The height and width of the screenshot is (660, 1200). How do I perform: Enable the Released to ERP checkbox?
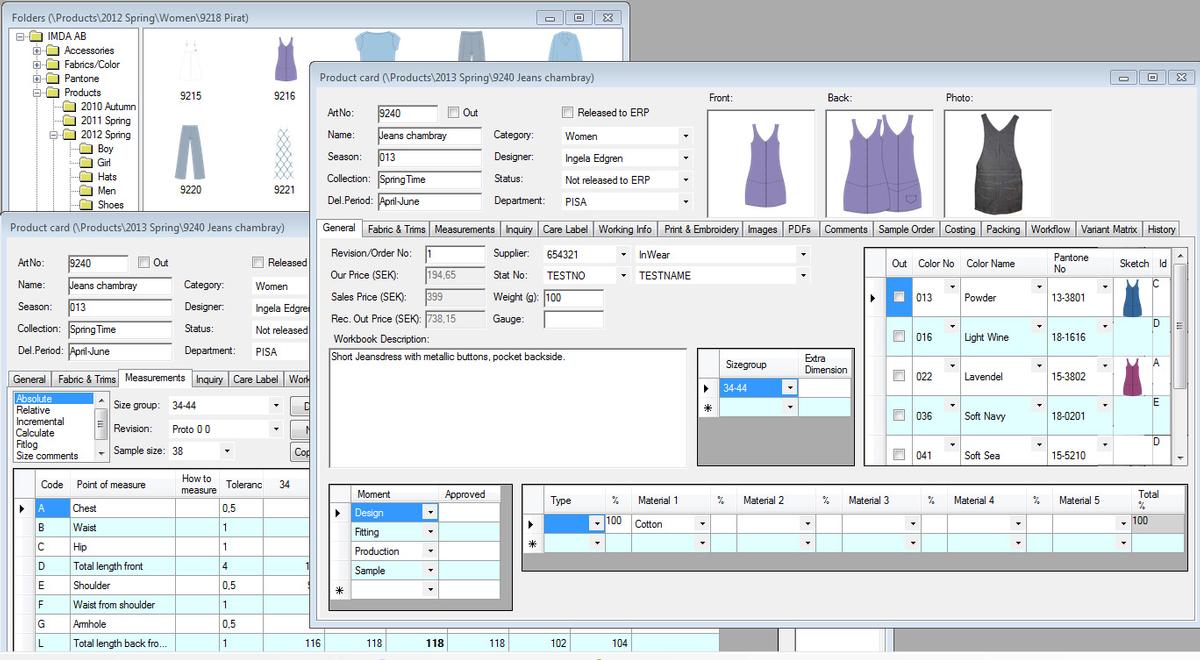click(568, 113)
